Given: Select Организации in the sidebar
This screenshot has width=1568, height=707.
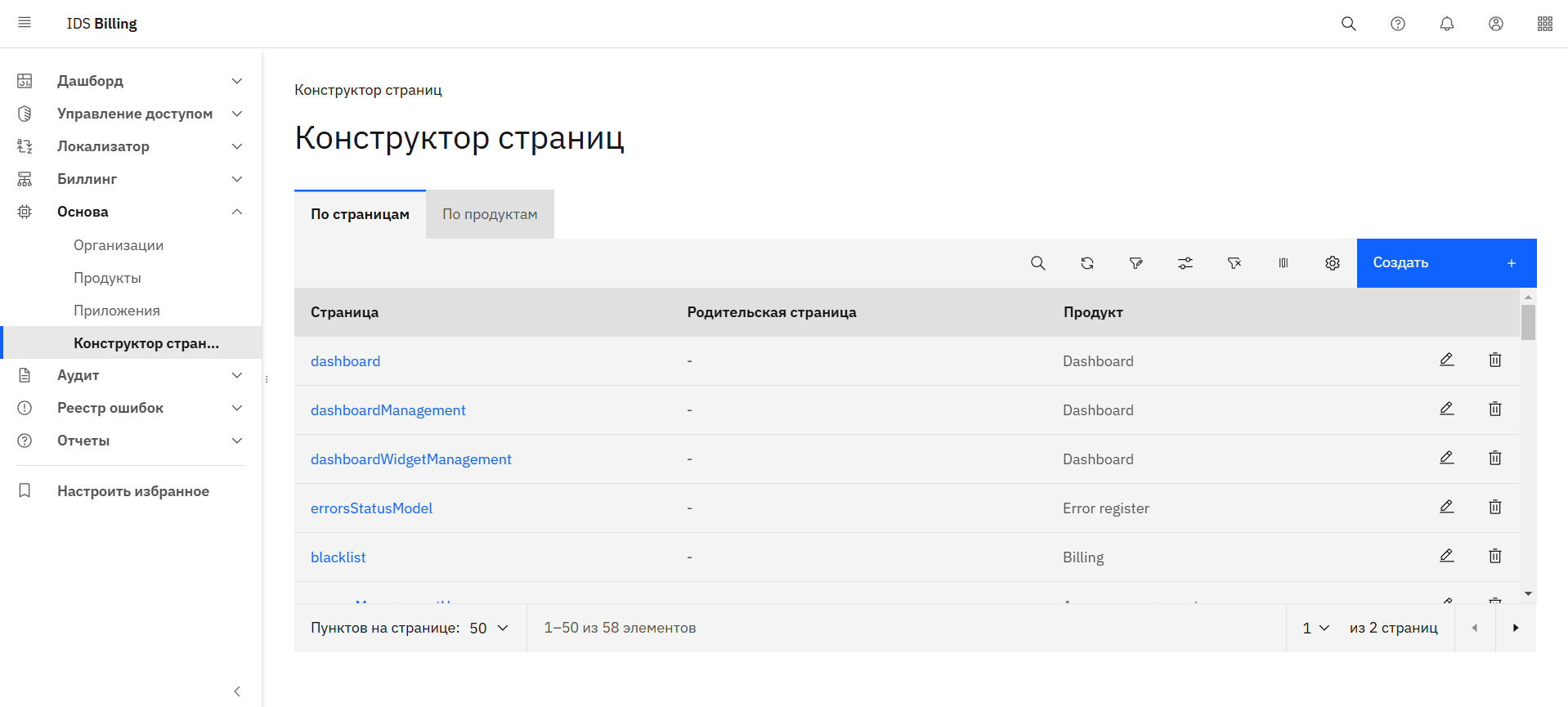Looking at the screenshot, I should [119, 245].
